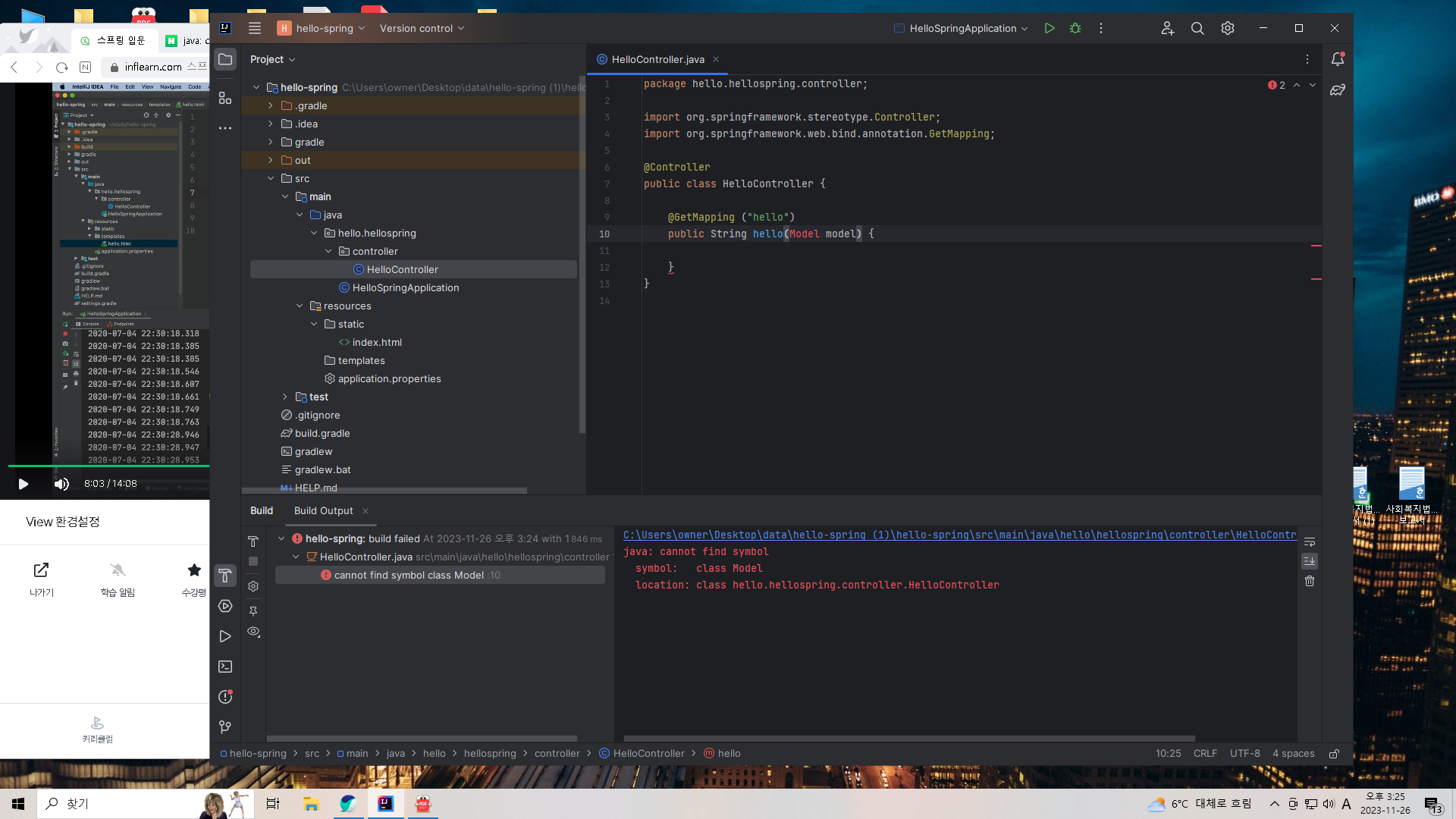Open Services tool window icon

(225, 606)
